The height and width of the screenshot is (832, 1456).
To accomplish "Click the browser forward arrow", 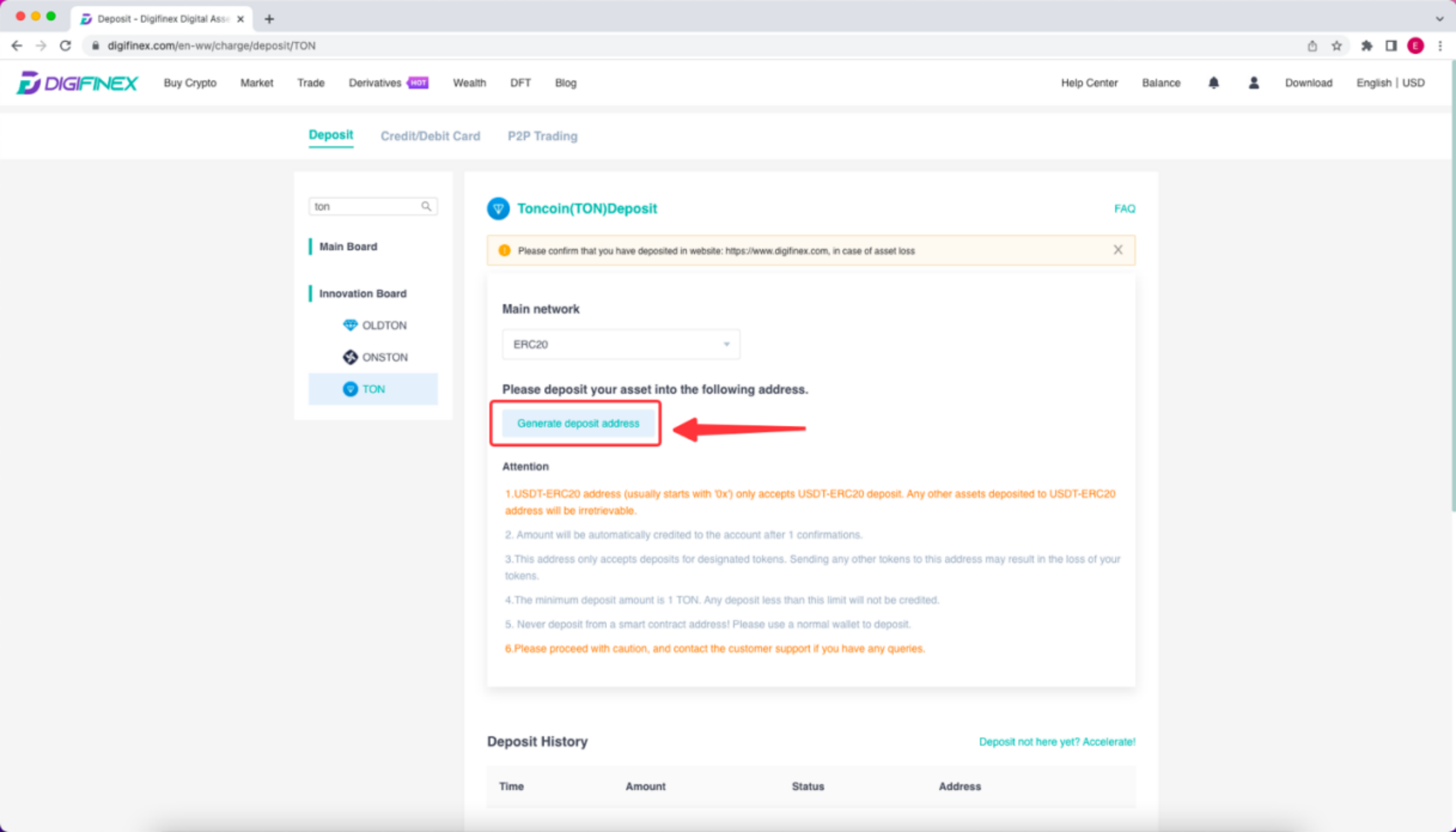I will pyautogui.click(x=41, y=46).
